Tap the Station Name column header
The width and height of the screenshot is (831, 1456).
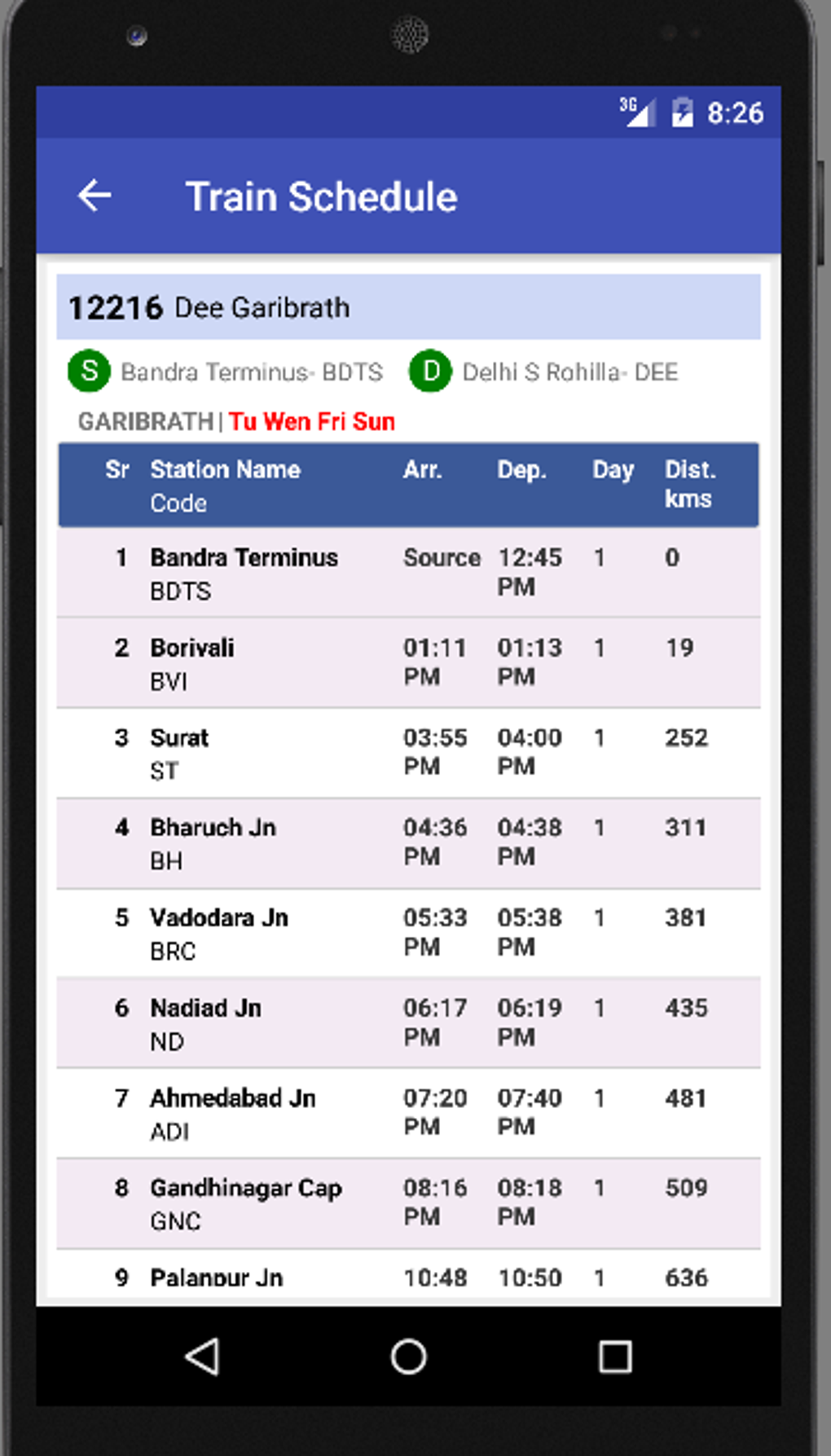(225, 470)
